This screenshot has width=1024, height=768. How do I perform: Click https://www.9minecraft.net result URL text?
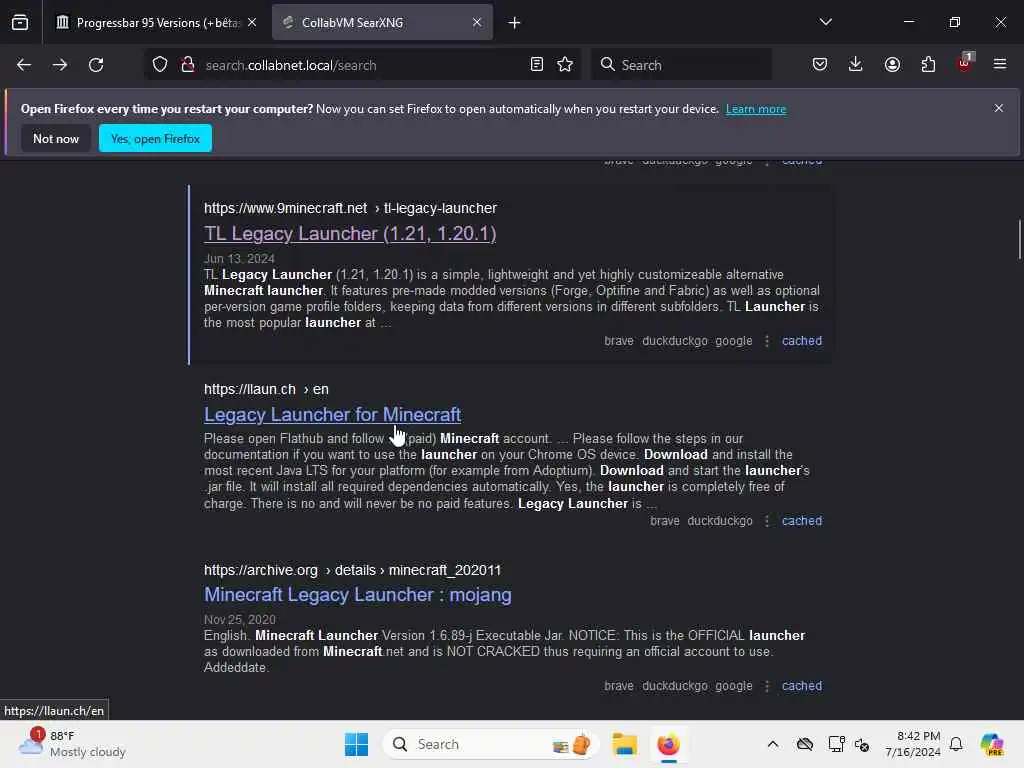285,208
